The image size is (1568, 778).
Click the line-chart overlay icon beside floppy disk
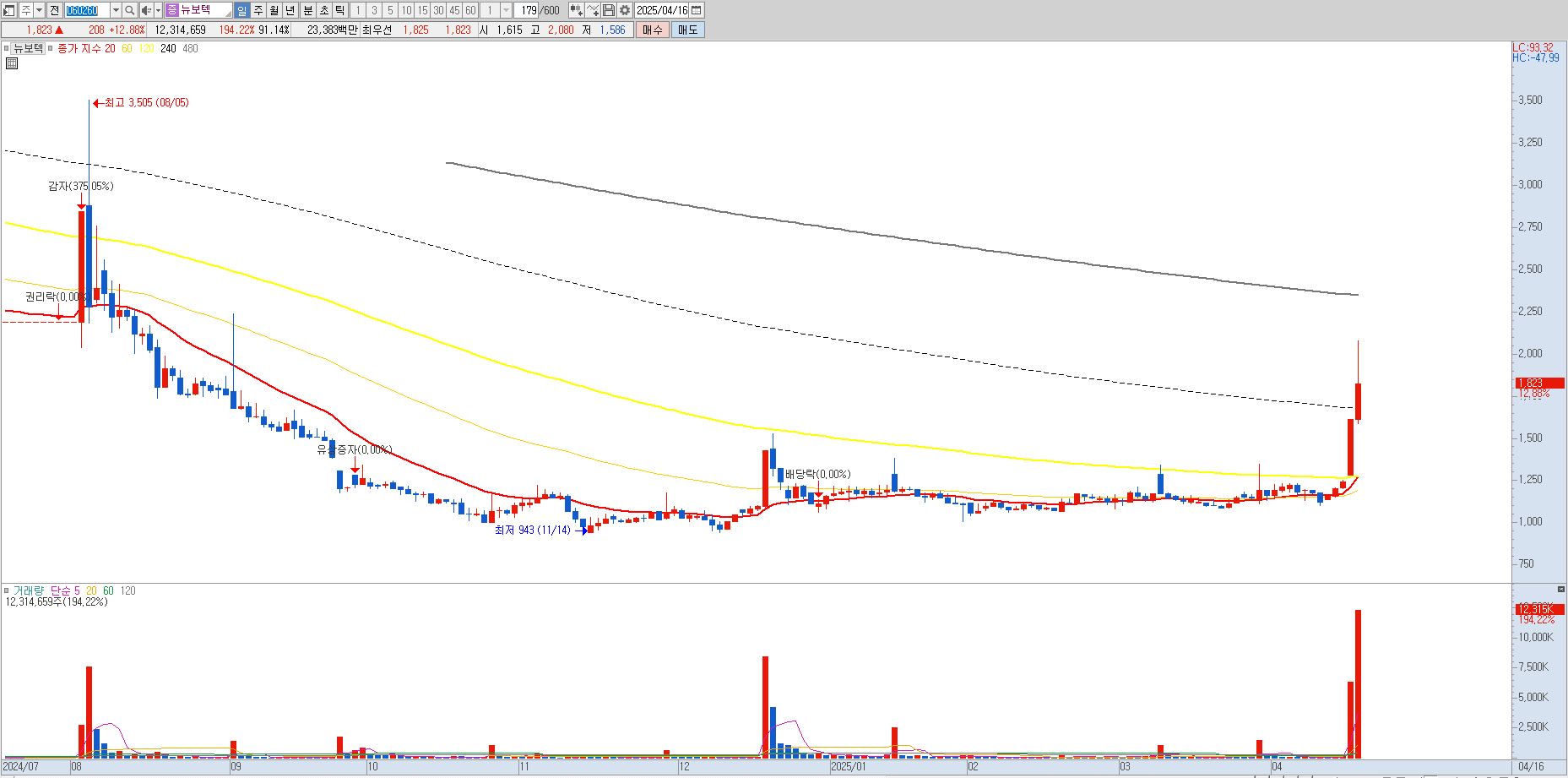pos(593,10)
